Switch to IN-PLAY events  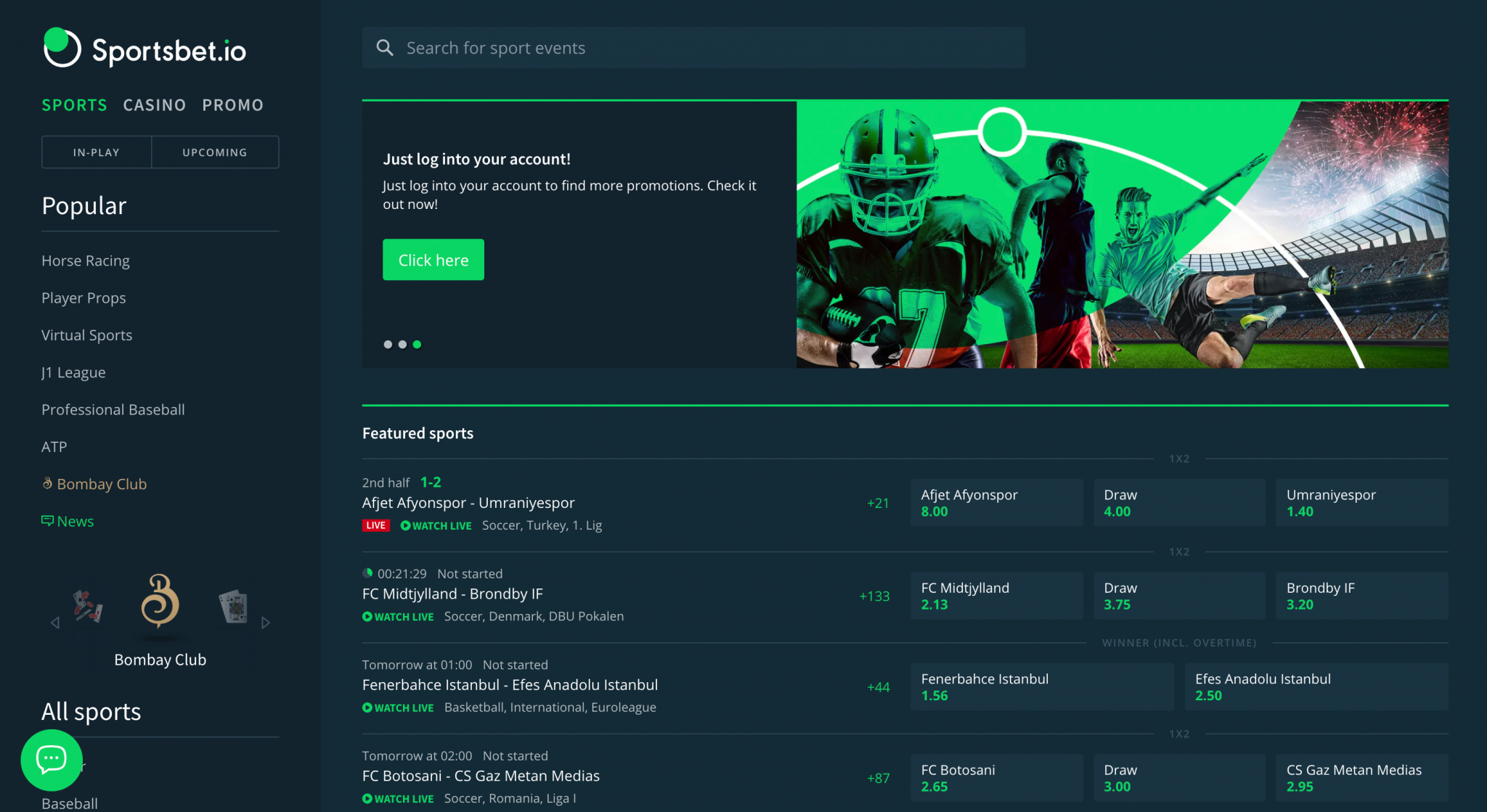pos(97,152)
